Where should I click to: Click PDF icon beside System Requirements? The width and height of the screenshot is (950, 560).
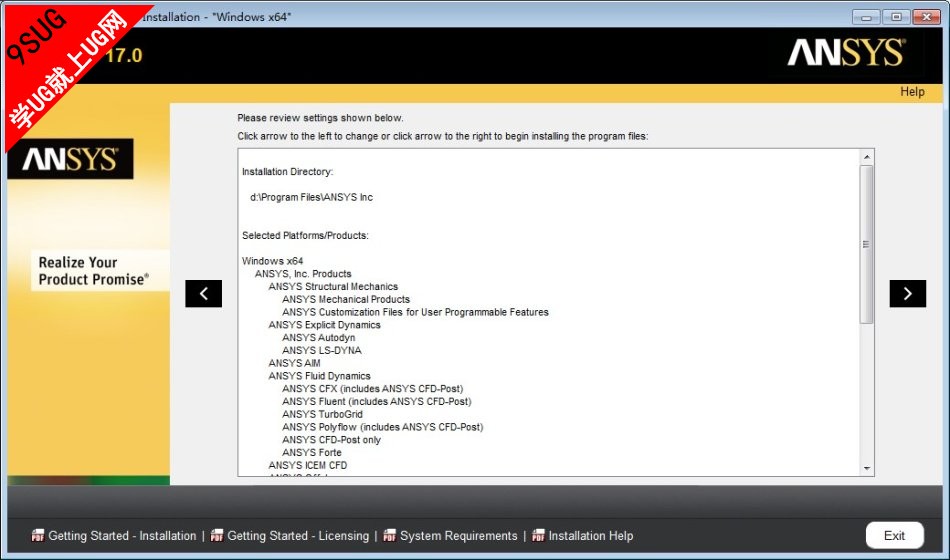[x=390, y=535]
